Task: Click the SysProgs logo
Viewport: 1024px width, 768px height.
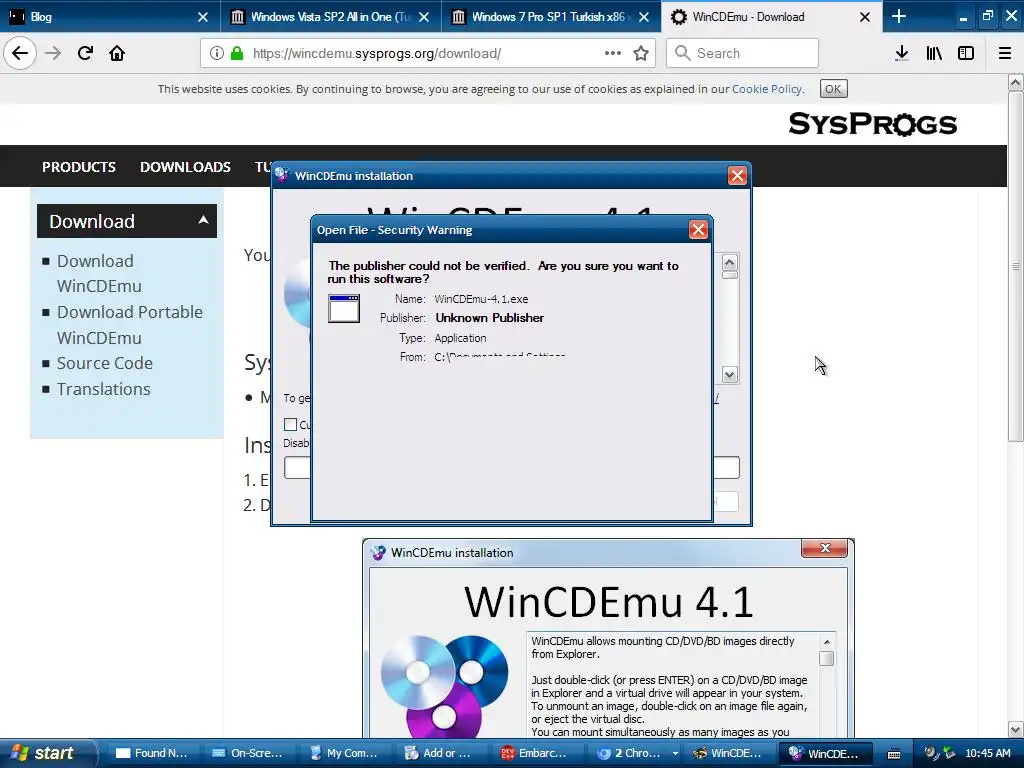Action: click(x=872, y=123)
